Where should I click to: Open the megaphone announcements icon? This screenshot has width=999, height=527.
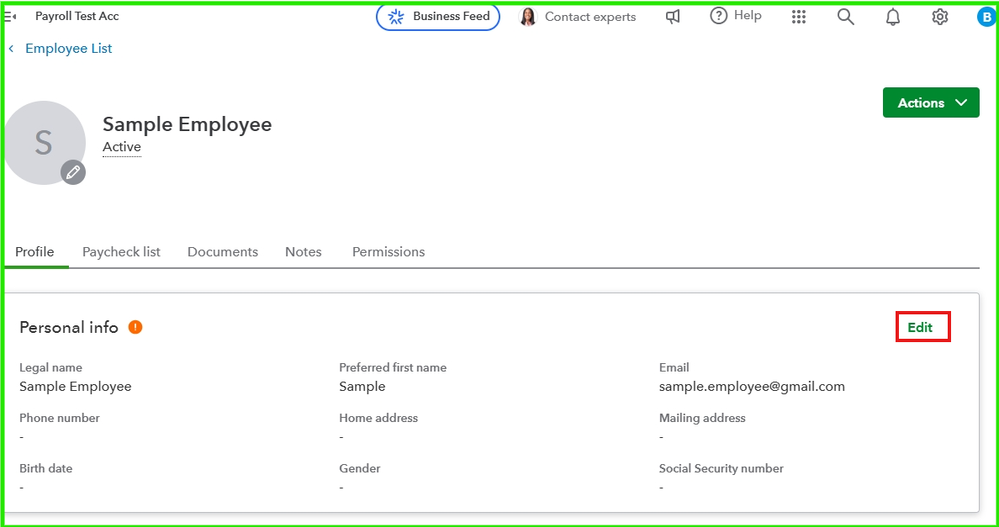(x=673, y=17)
